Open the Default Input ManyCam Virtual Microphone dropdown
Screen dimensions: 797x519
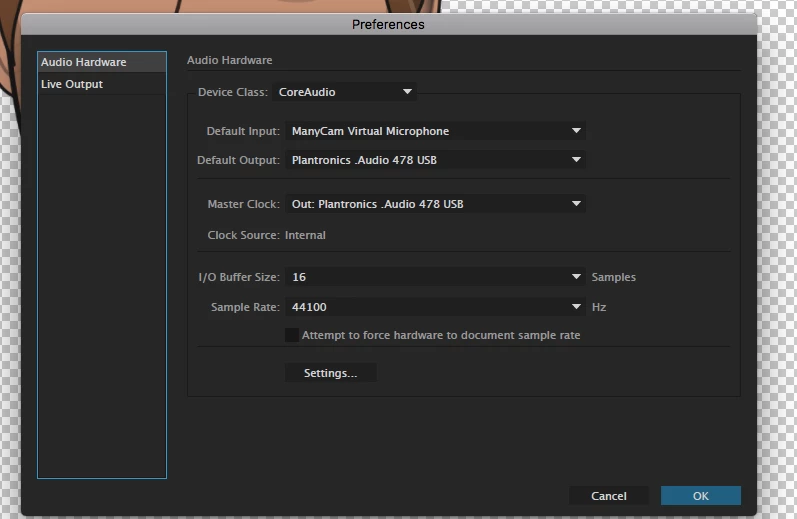coord(435,131)
